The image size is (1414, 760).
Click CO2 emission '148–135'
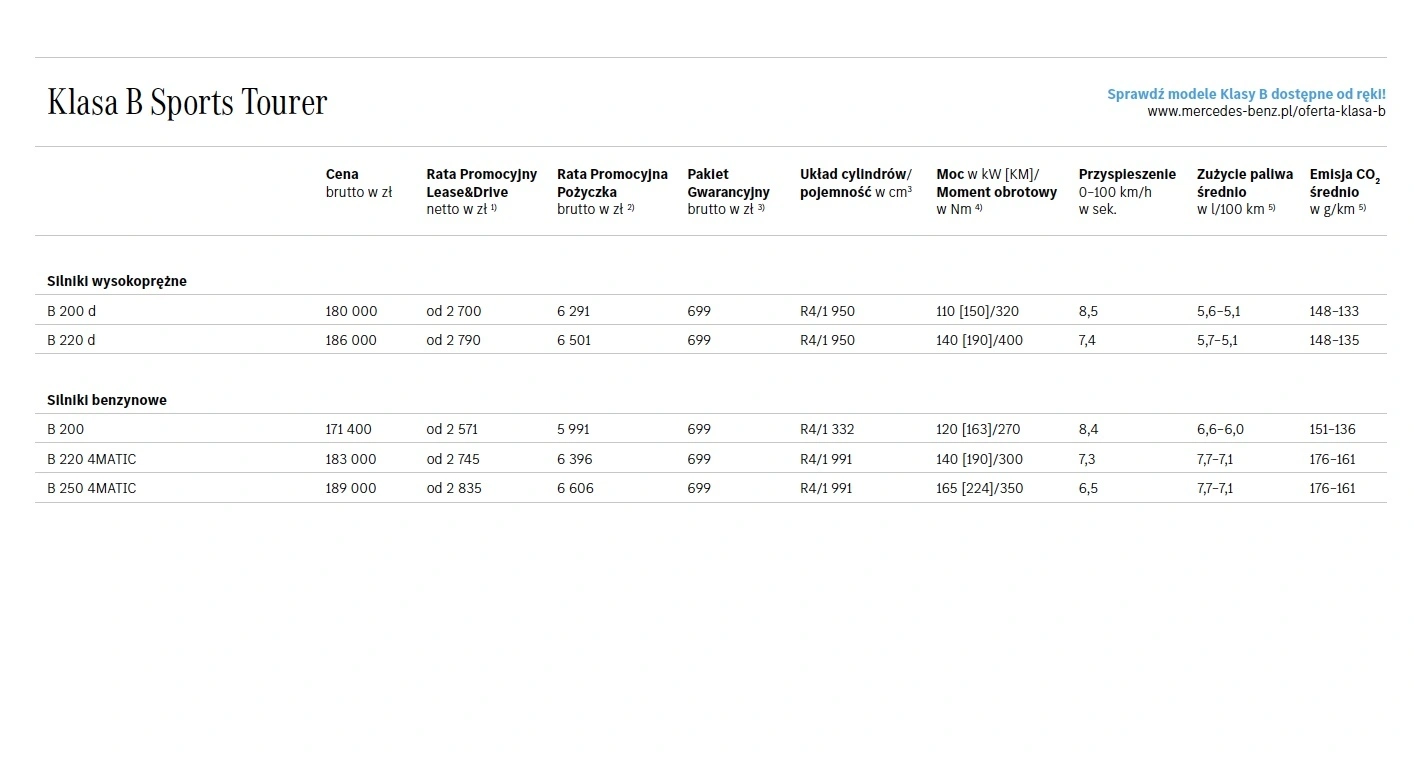(1334, 340)
